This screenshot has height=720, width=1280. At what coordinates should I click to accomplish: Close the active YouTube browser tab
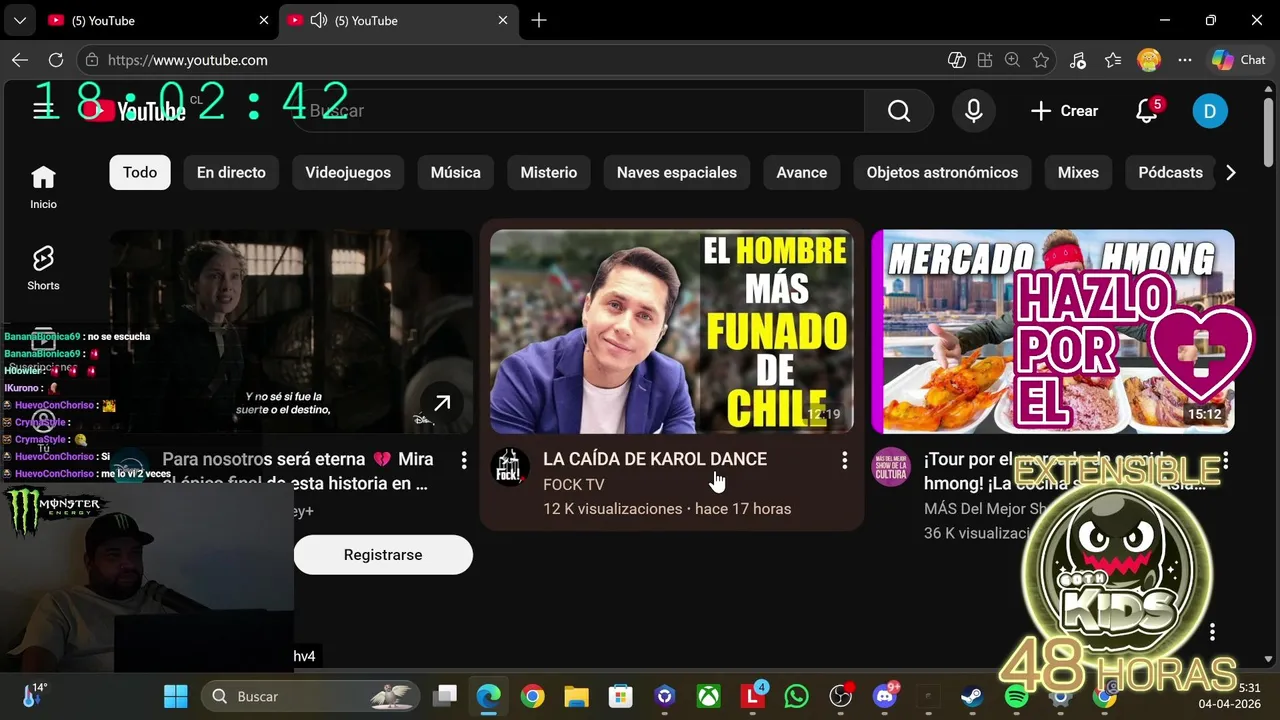click(x=503, y=20)
